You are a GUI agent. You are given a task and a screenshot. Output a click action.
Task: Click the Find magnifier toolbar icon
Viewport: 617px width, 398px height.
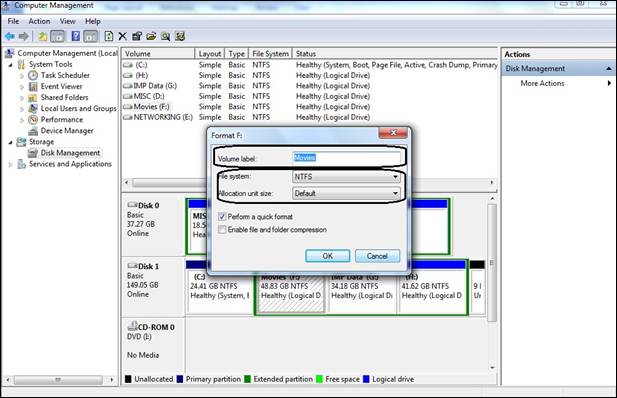click(x=166, y=37)
